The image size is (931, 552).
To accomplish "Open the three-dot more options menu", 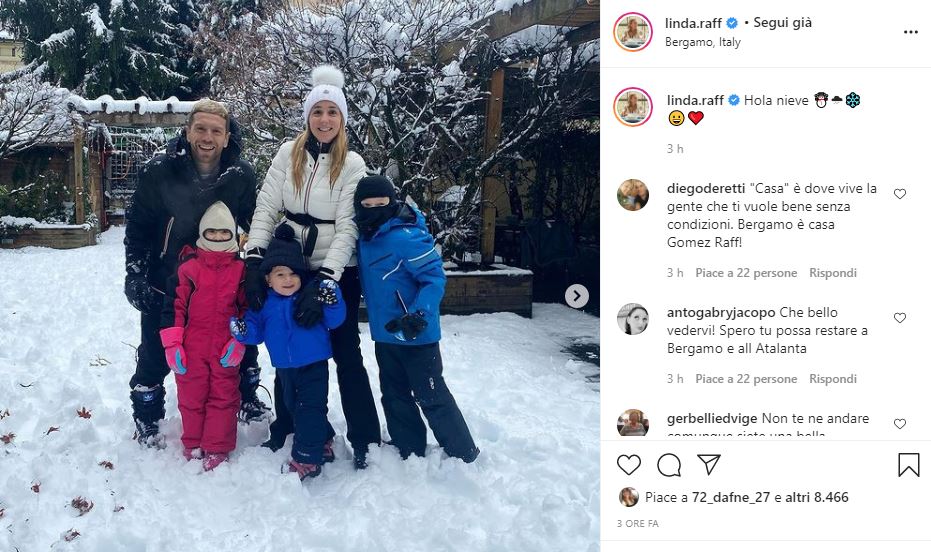I will coord(911,32).
